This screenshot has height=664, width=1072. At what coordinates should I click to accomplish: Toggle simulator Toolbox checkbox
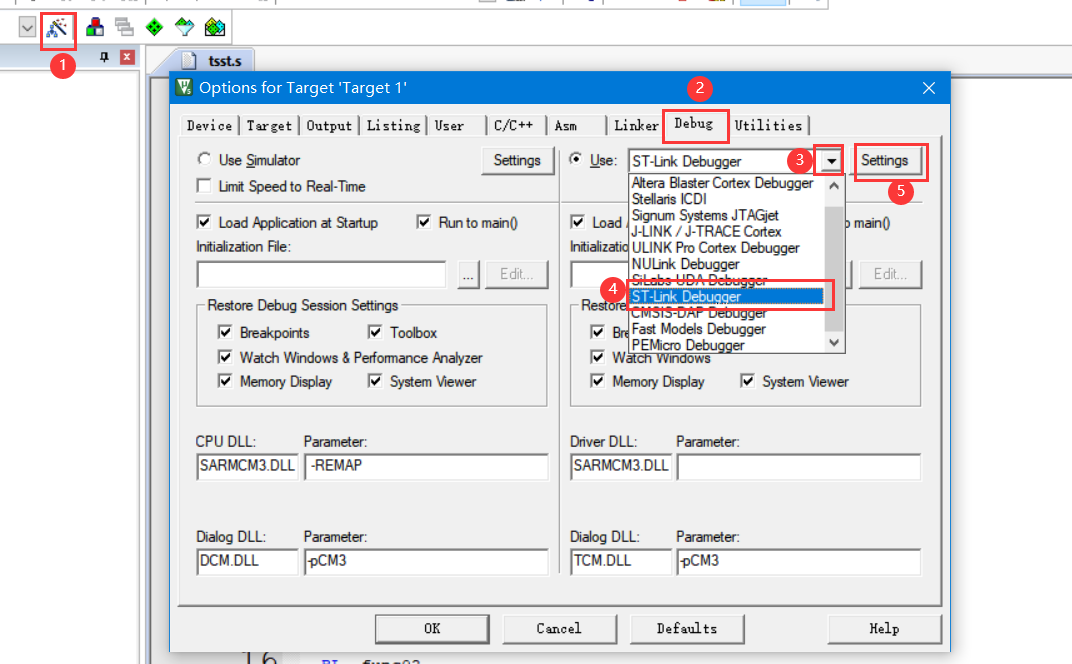click(375, 332)
